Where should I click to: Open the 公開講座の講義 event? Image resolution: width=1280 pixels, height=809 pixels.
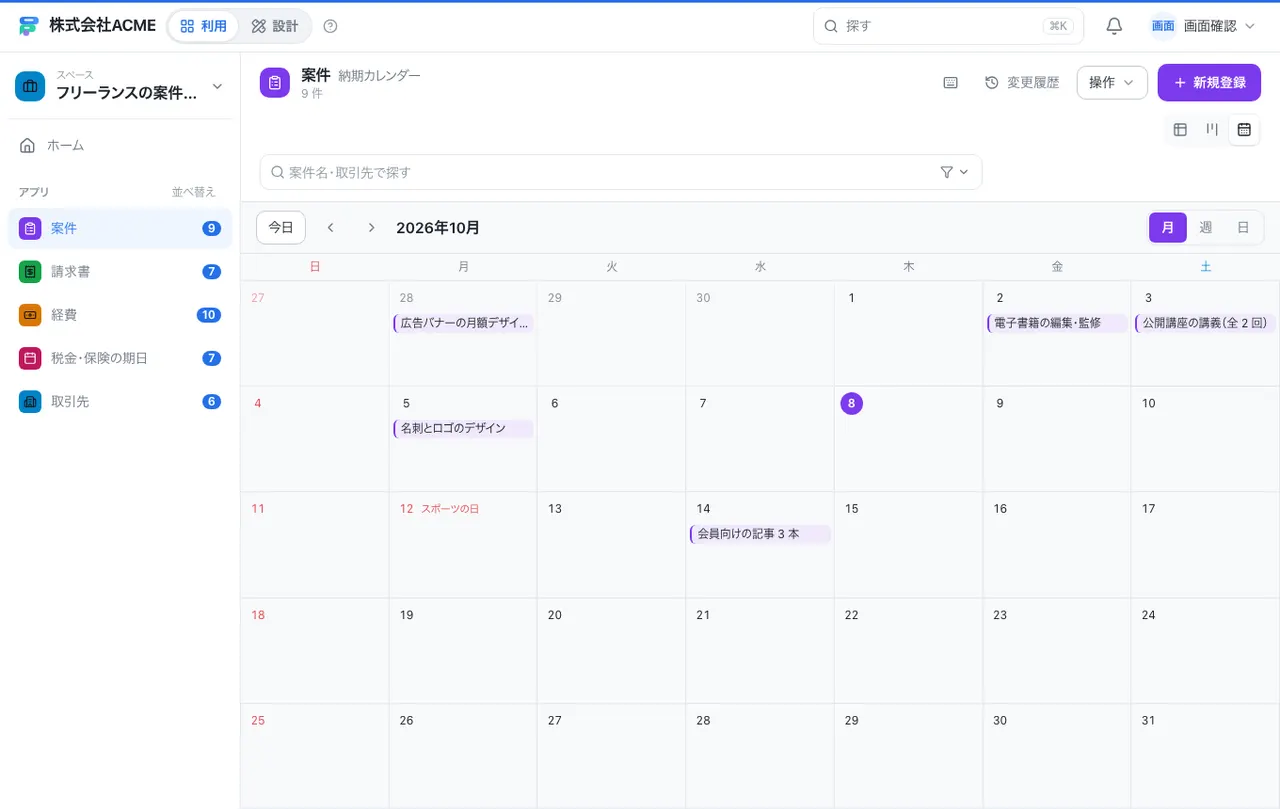(1205, 323)
